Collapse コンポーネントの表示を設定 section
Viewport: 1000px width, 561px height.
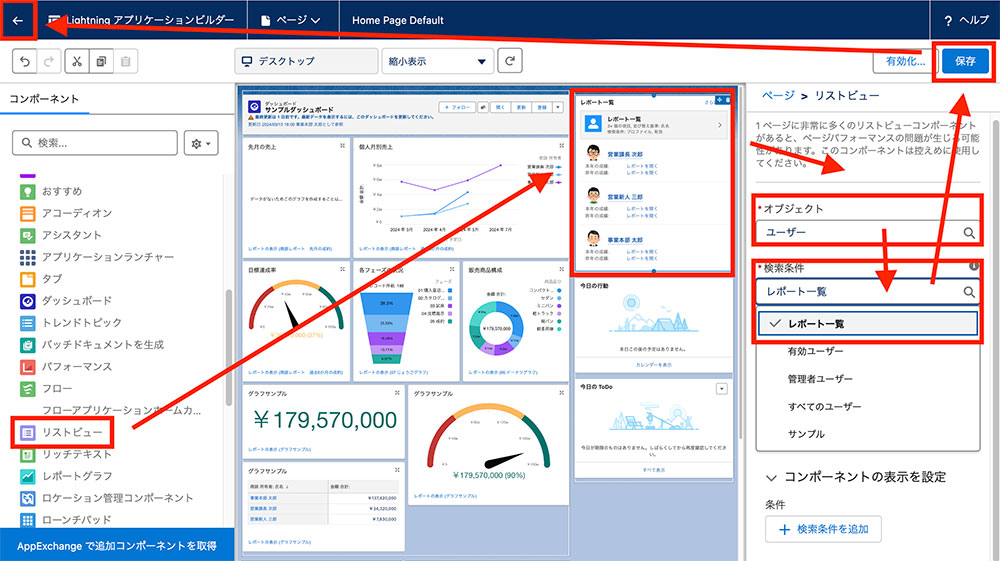pyautogui.click(x=771, y=477)
